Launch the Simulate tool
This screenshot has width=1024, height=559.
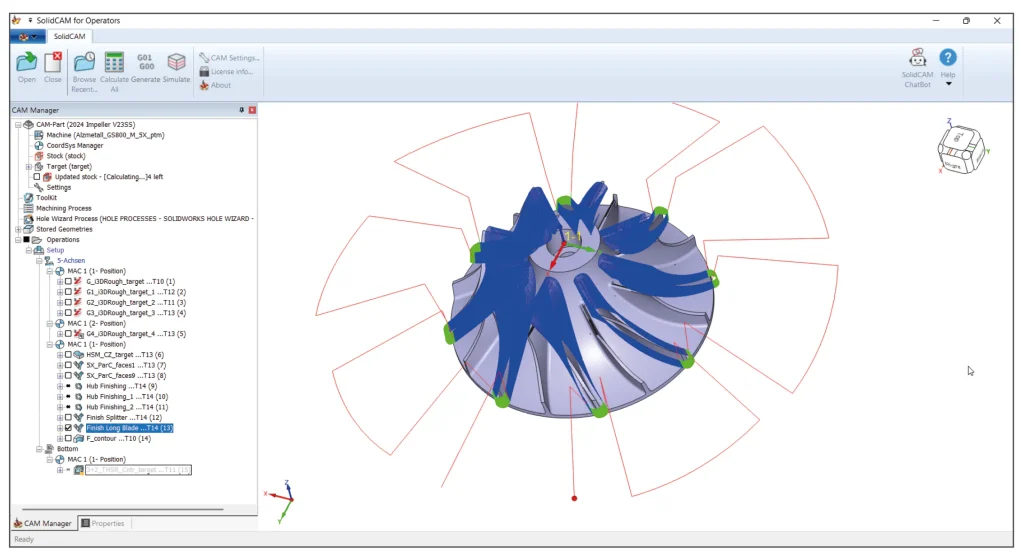pyautogui.click(x=176, y=63)
